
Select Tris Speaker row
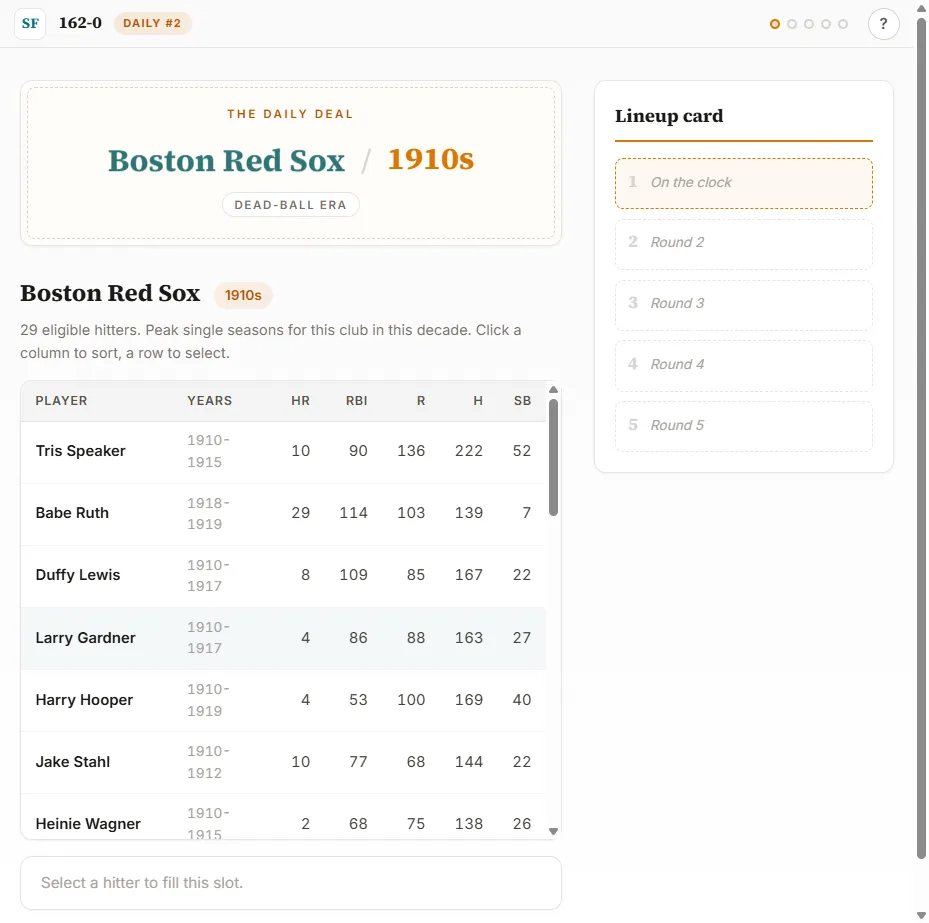pyautogui.click(x=283, y=451)
